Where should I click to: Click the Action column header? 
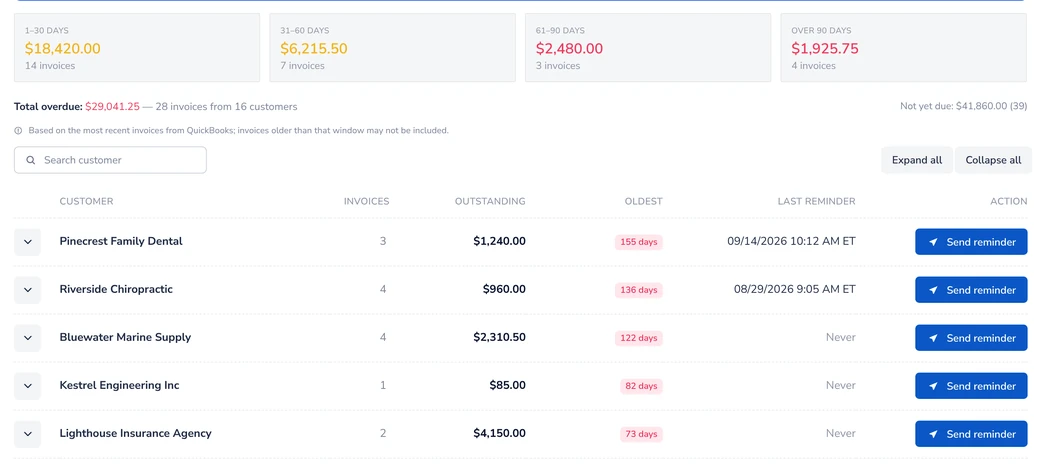pyautogui.click(x=1009, y=201)
